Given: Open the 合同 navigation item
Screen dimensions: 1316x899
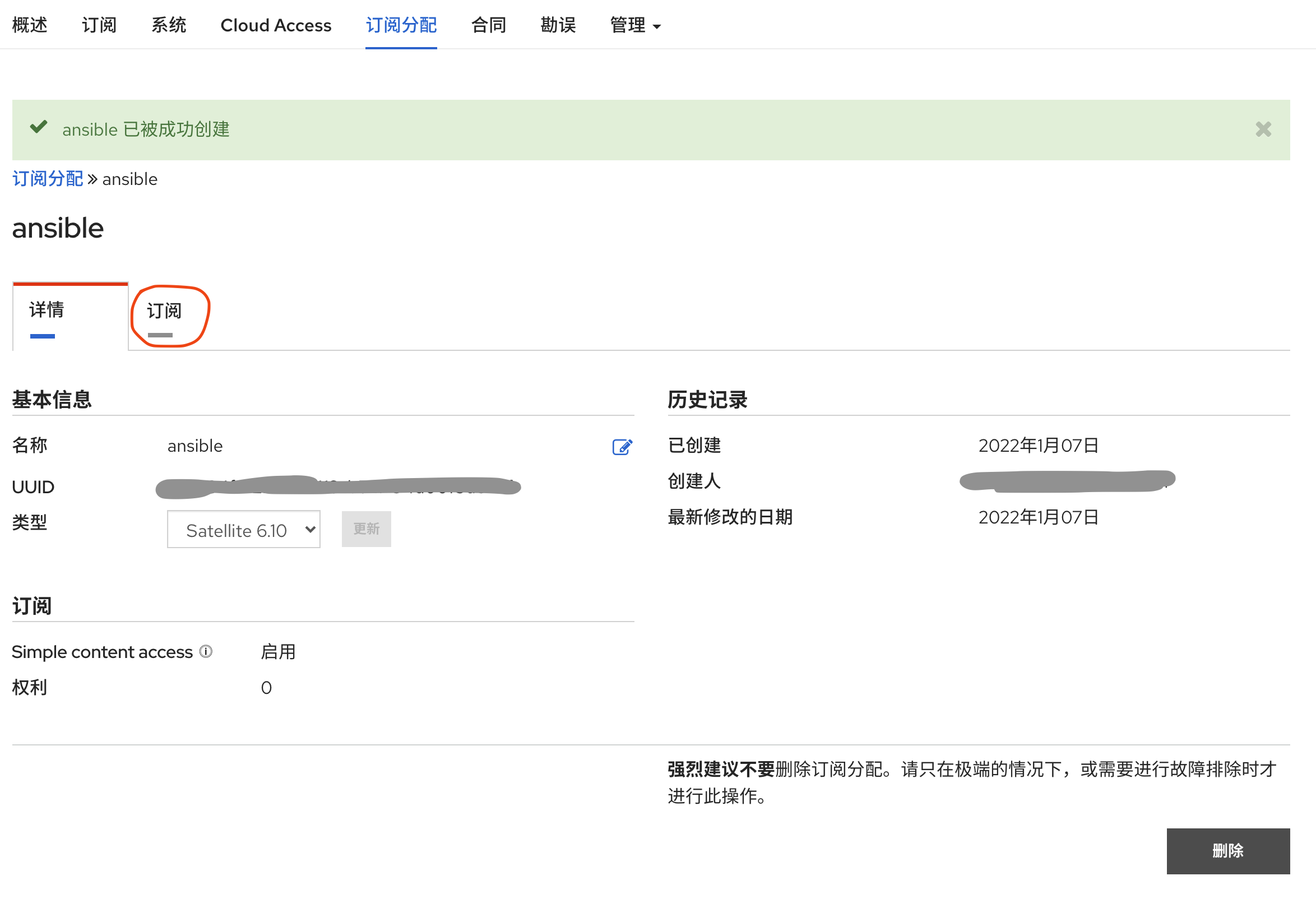Looking at the screenshot, I should pos(488,25).
